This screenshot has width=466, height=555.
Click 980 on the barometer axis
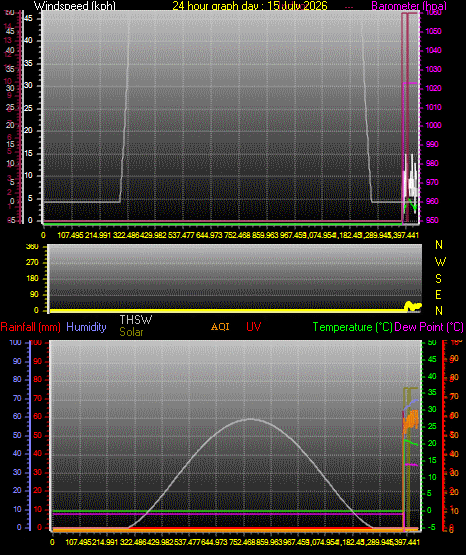point(432,163)
